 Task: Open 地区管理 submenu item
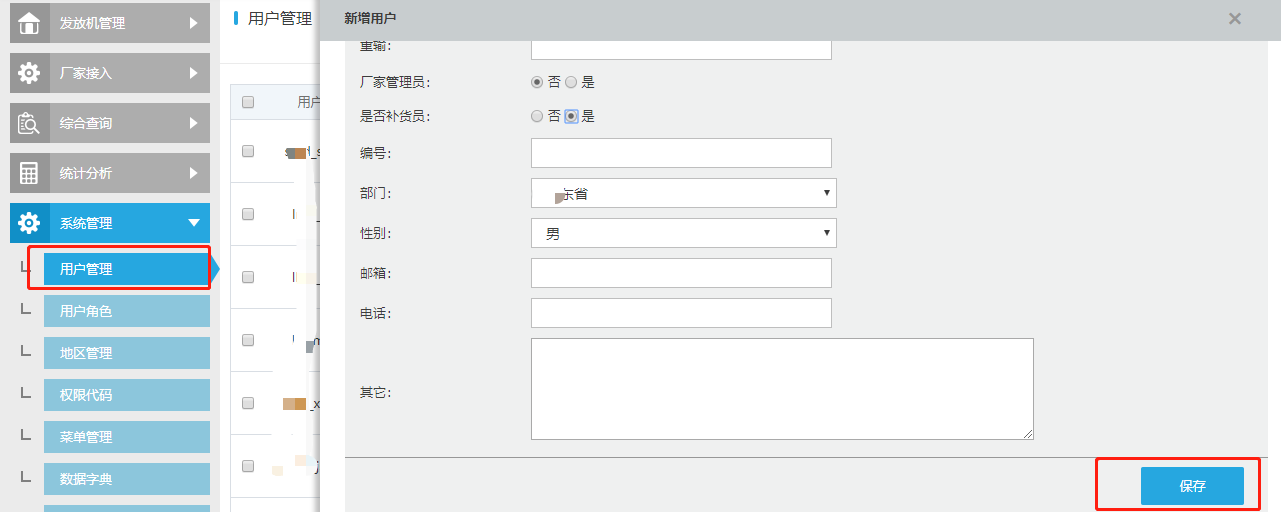click(x=126, y=353)
